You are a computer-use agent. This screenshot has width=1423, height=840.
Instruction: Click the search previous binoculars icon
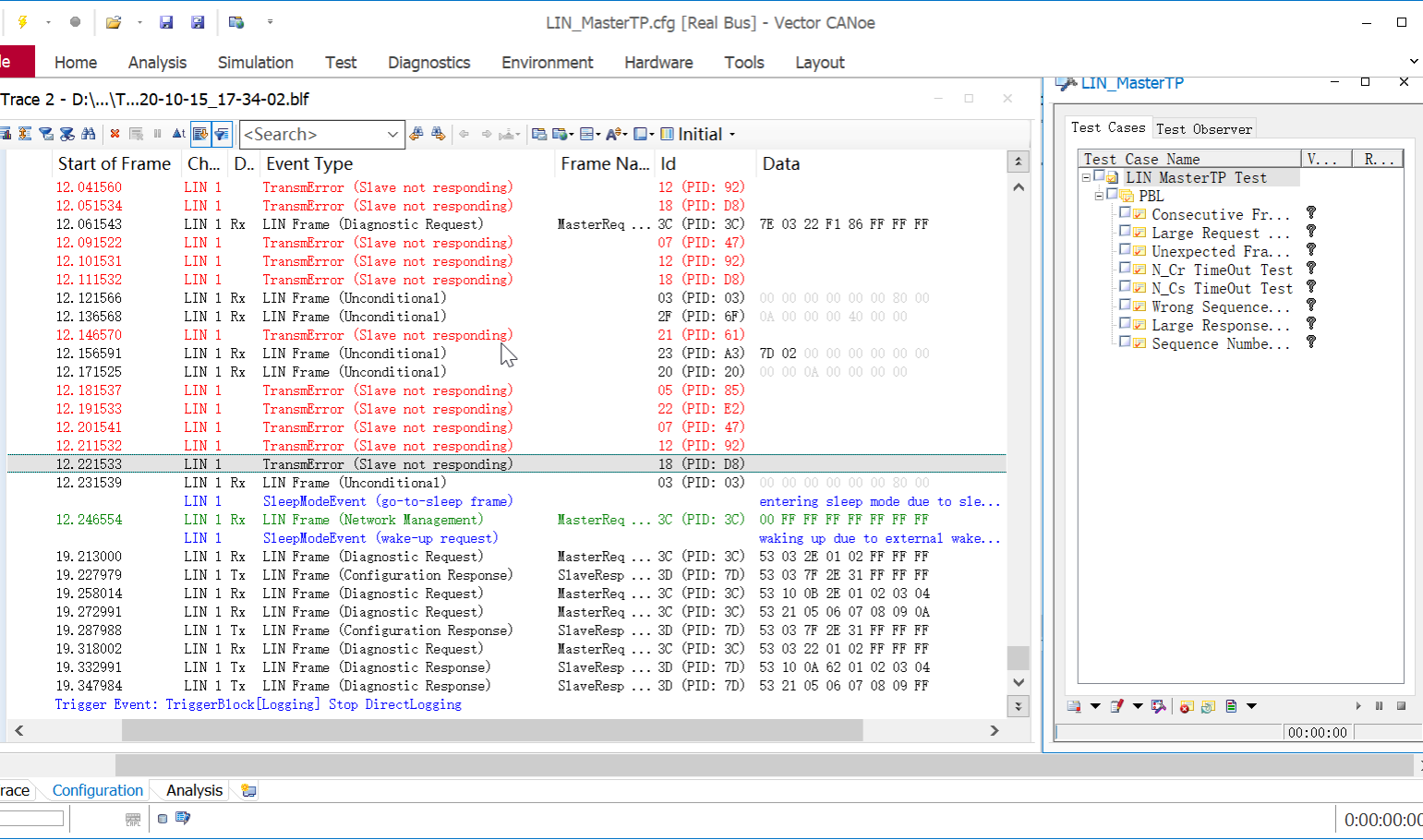(x=416, y=134)
